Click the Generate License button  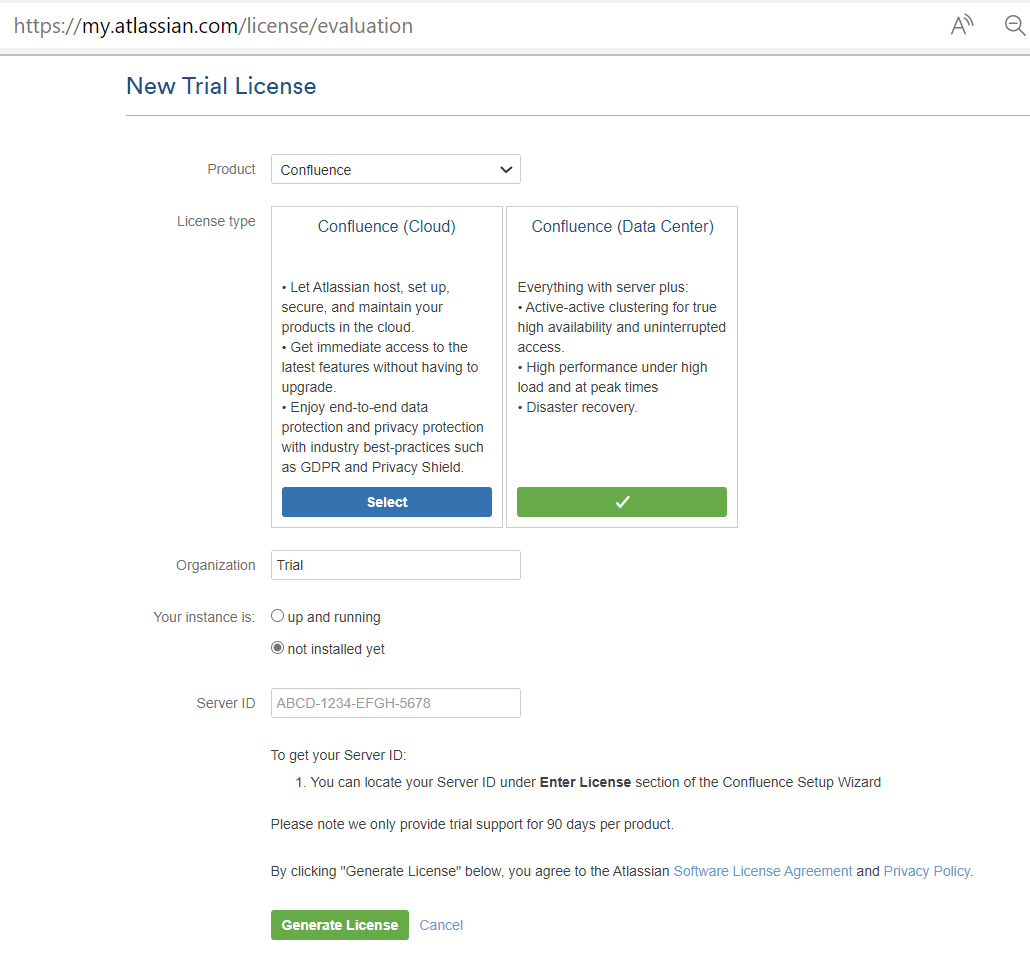point(340,925)
